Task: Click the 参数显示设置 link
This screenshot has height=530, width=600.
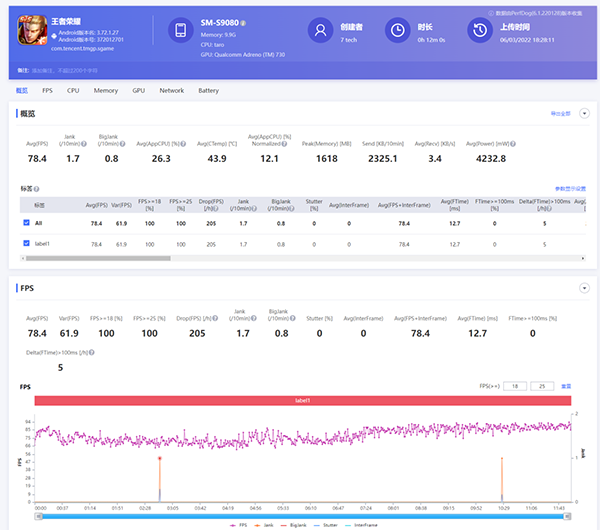Action: coord(570,188)
